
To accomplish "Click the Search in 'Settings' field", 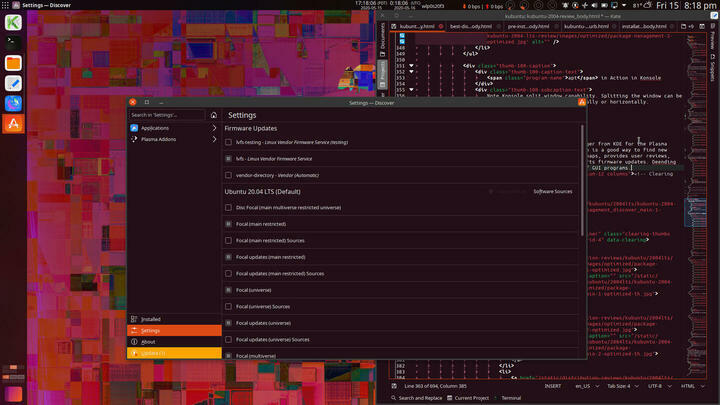I will 167,115.
